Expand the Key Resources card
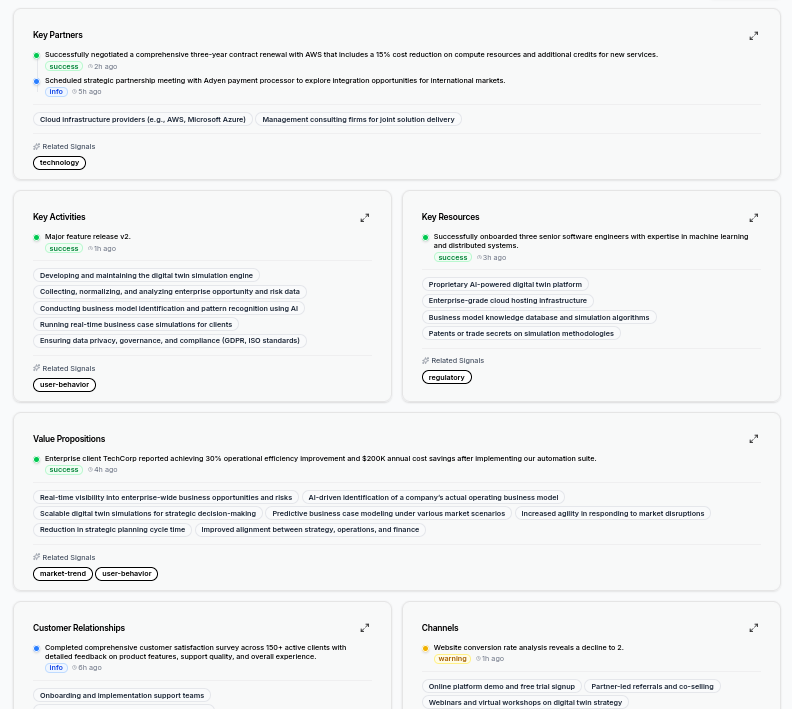The height and width of the screenshot is (709, 792). point(753,218)
